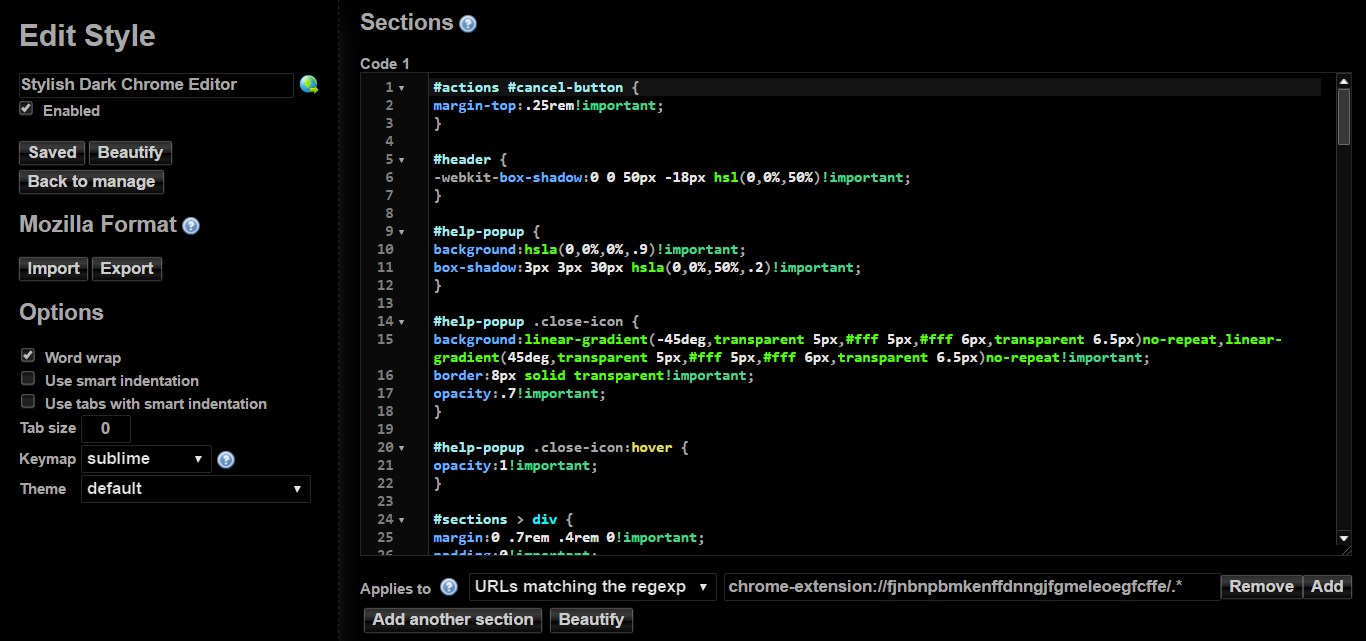Open the Theme dropdown set to default
1366x641 pixels.
point(195,489)
